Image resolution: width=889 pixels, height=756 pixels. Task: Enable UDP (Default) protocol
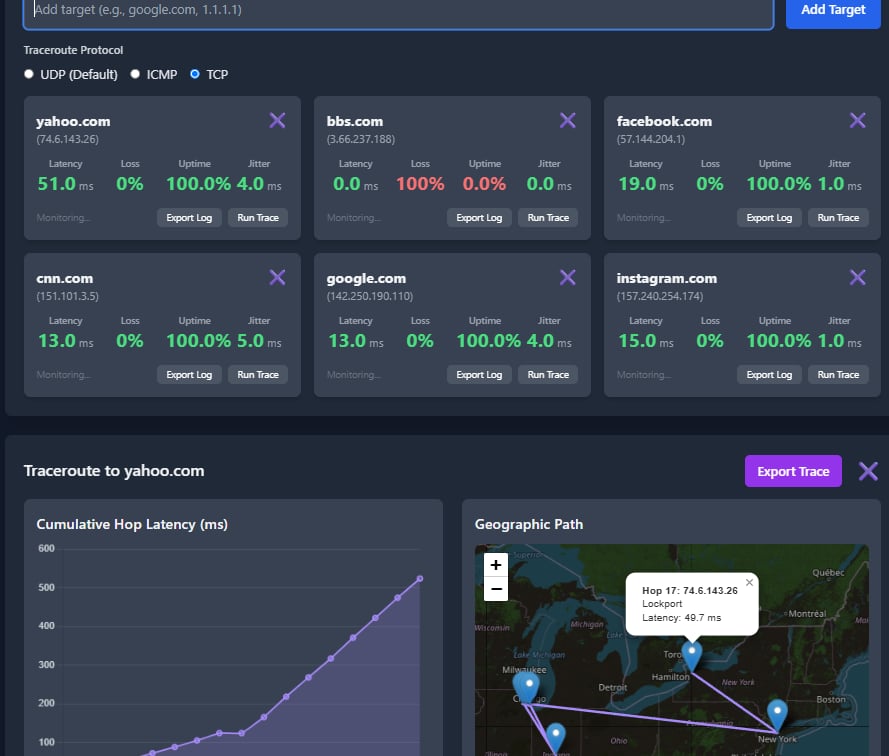(x=30, y=73)
